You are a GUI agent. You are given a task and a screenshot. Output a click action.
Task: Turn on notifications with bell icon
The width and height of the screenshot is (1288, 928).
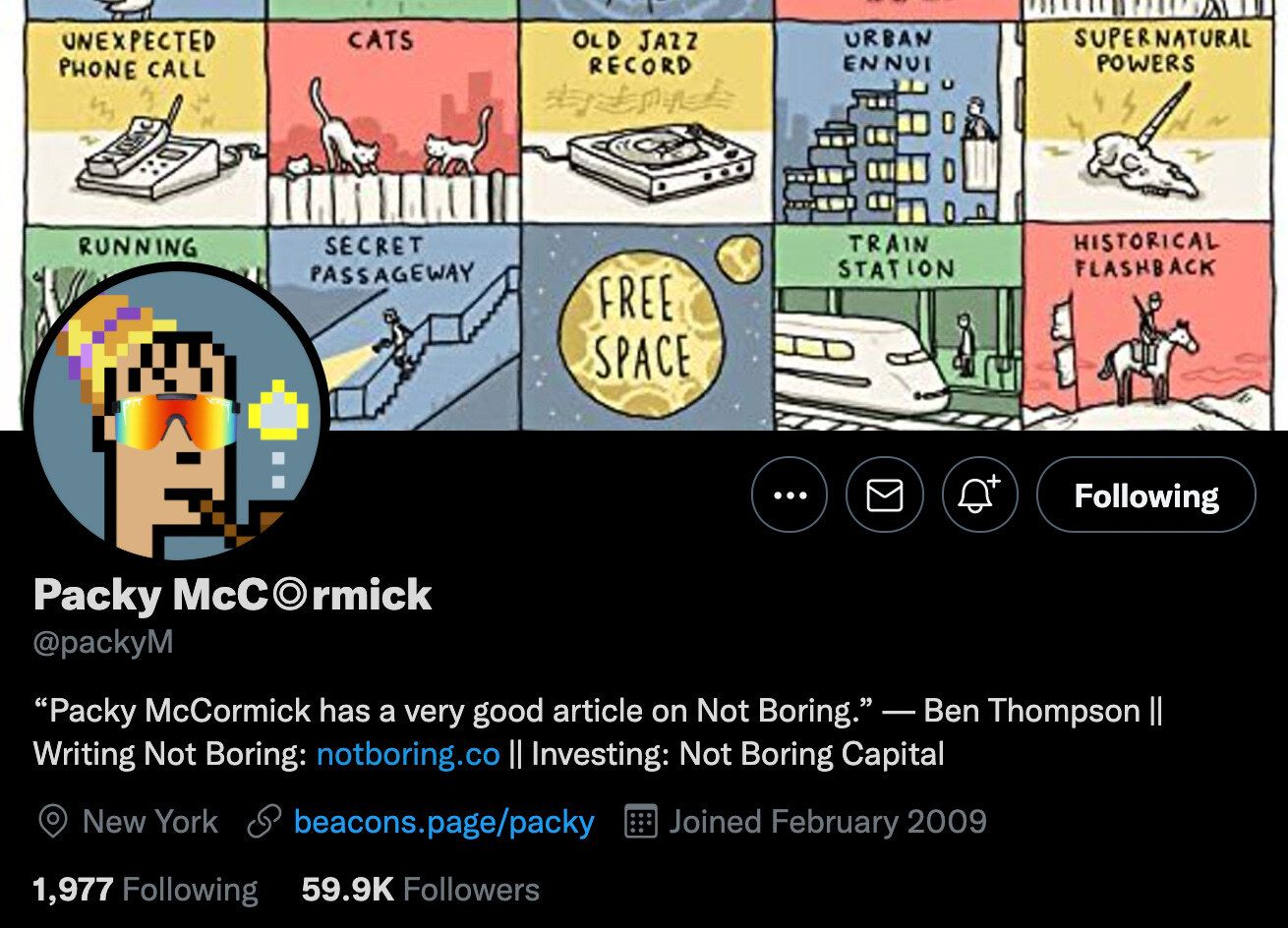pos(978,494)
